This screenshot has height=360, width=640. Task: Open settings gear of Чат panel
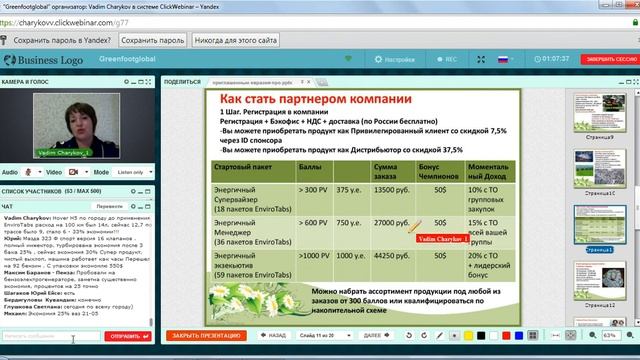133,207
